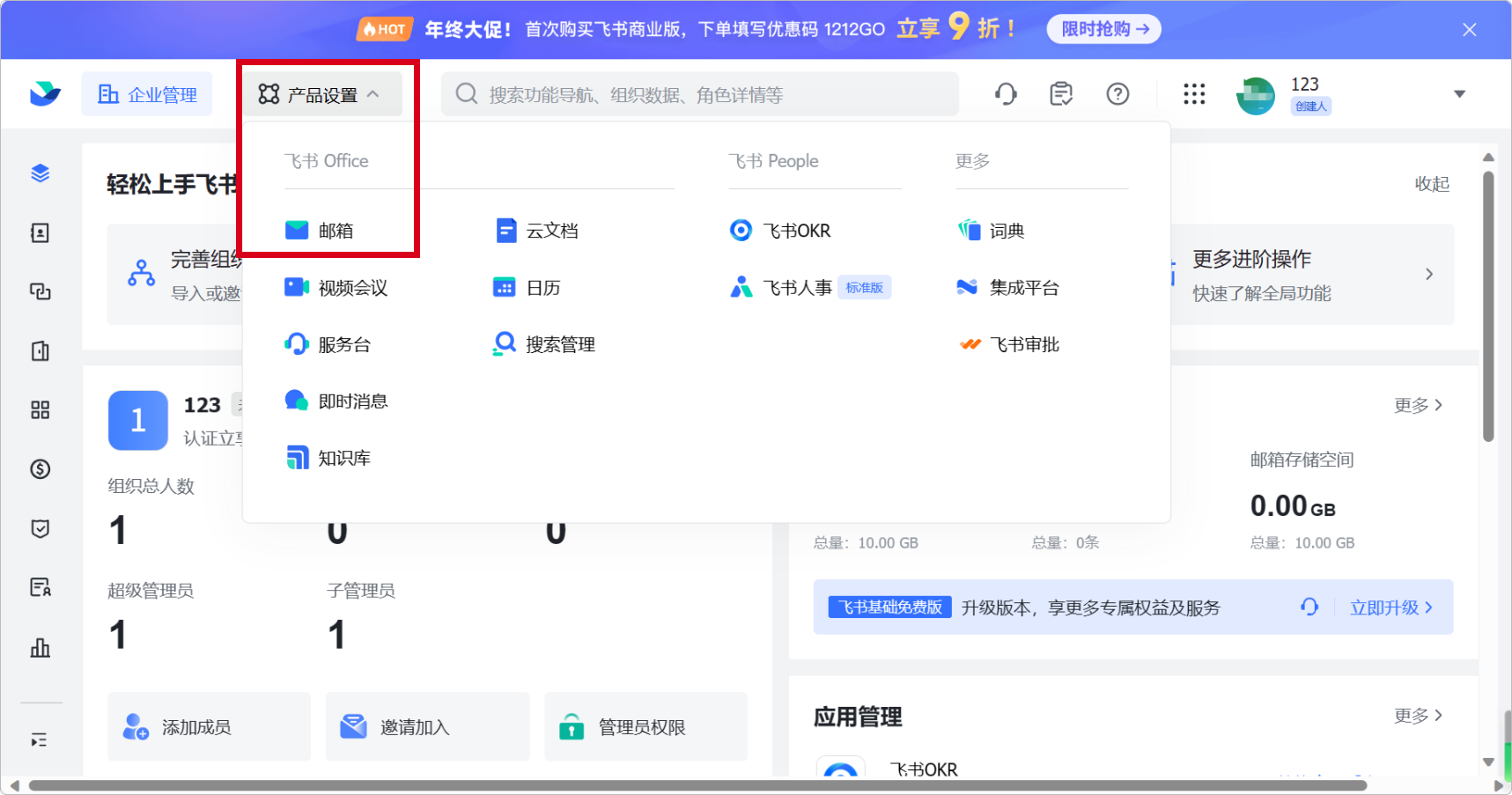Image resolution: width=1512 pixels, height=795 pixels.
Task: Collapse the 产品设置 dropdown menu
Action: click(321, 94)
